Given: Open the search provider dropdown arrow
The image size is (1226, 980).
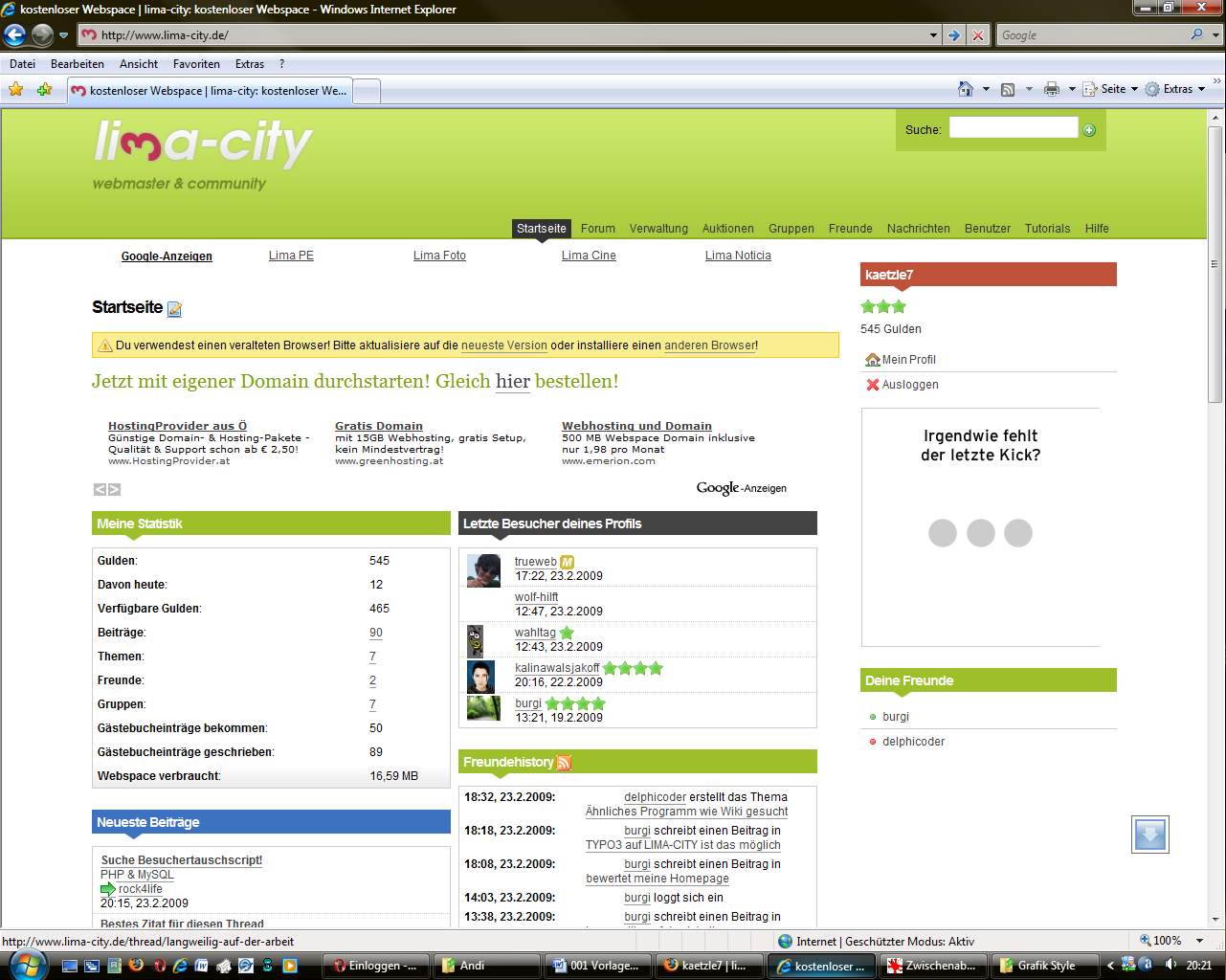Looking at the screenshot, I should pos(1215,35).
